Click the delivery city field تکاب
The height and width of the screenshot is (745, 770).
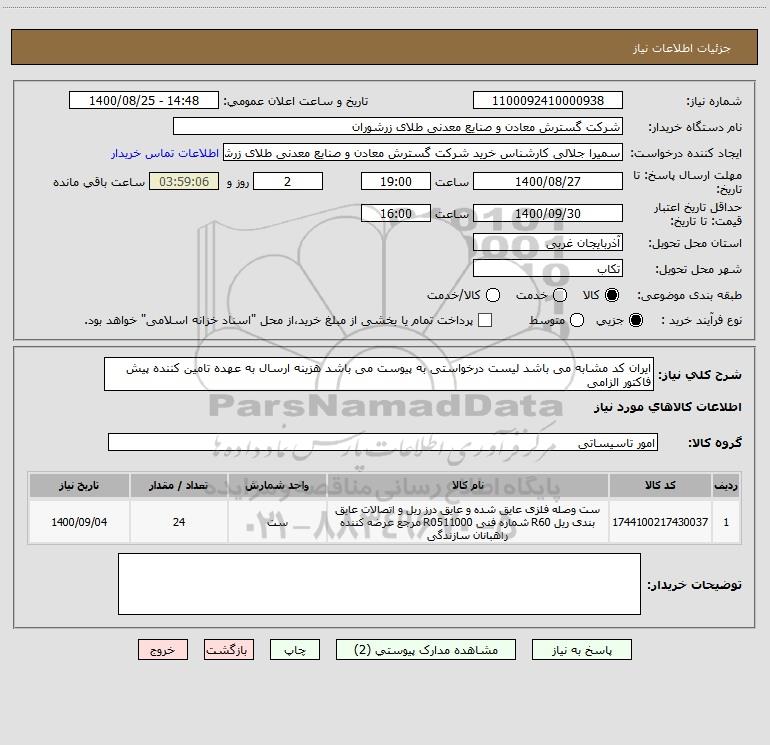pos(548,269)
